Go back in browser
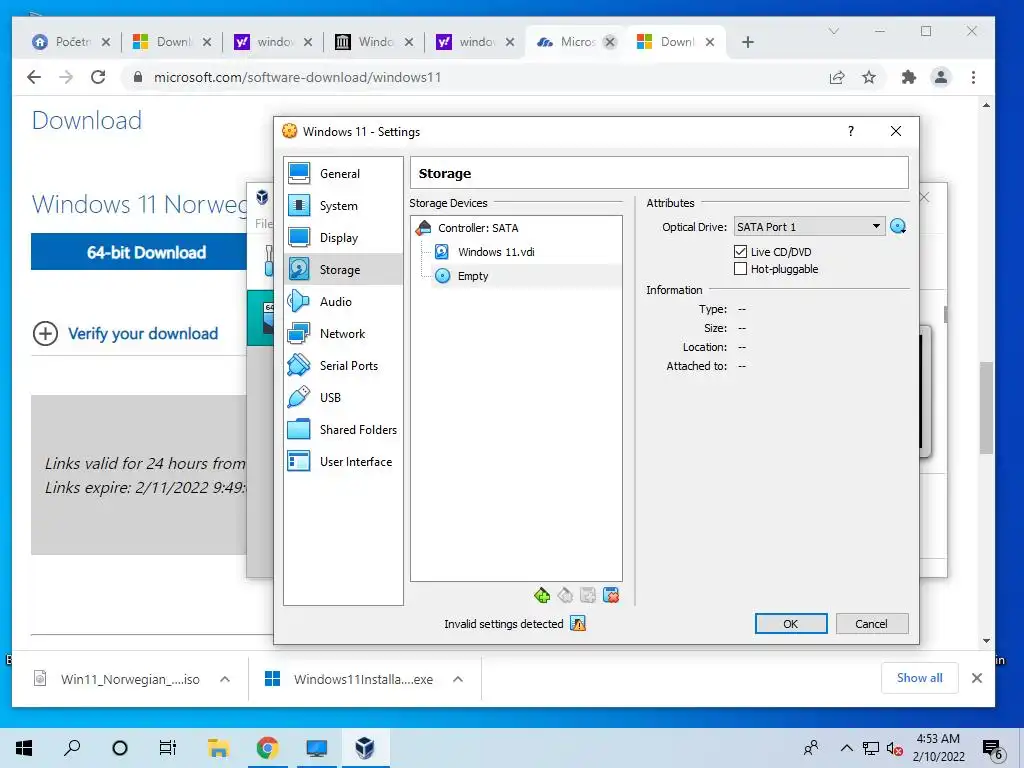 pos(34,77)
